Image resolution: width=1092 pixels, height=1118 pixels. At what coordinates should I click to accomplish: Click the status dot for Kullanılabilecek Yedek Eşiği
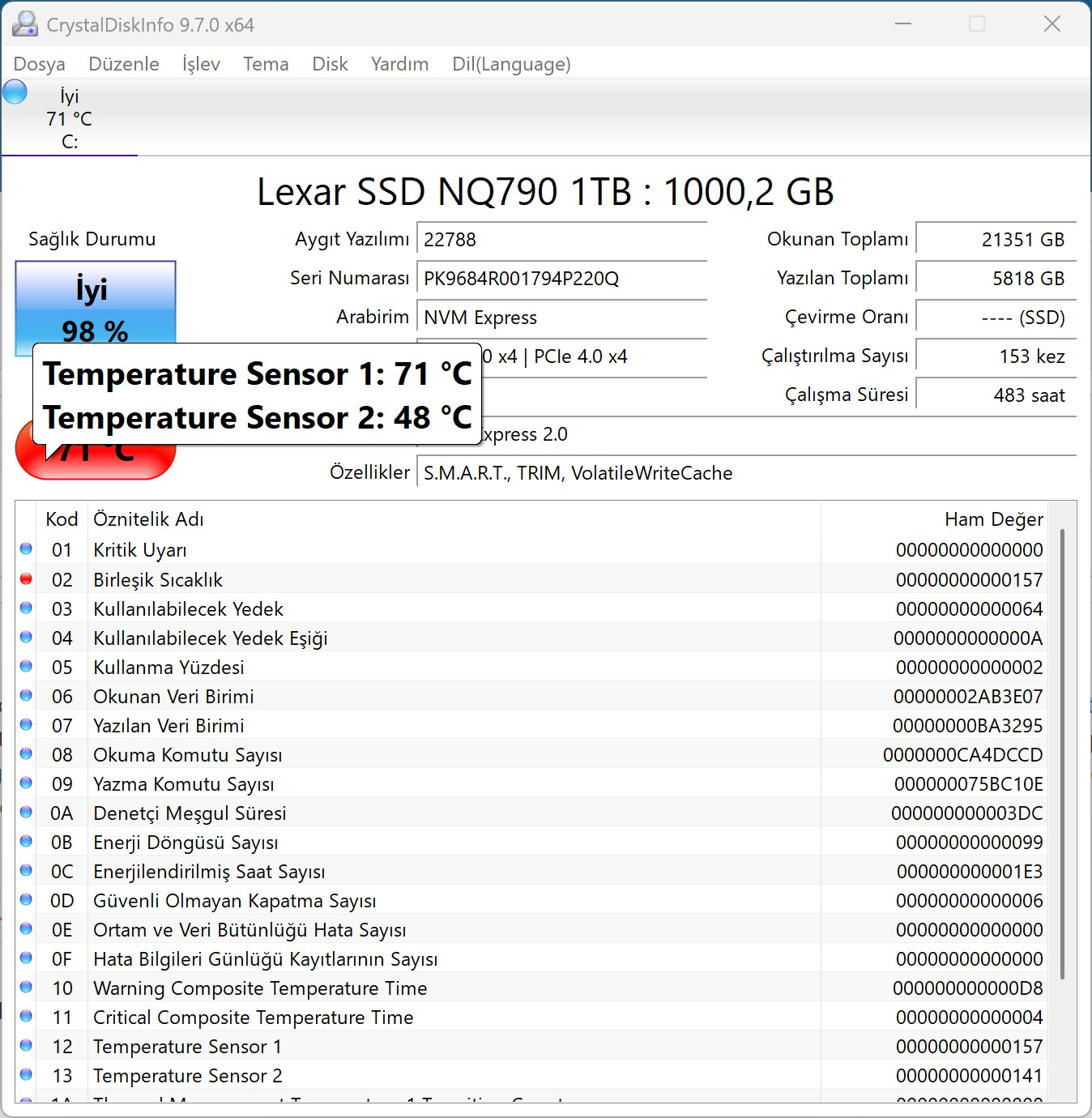pos(26,638)
